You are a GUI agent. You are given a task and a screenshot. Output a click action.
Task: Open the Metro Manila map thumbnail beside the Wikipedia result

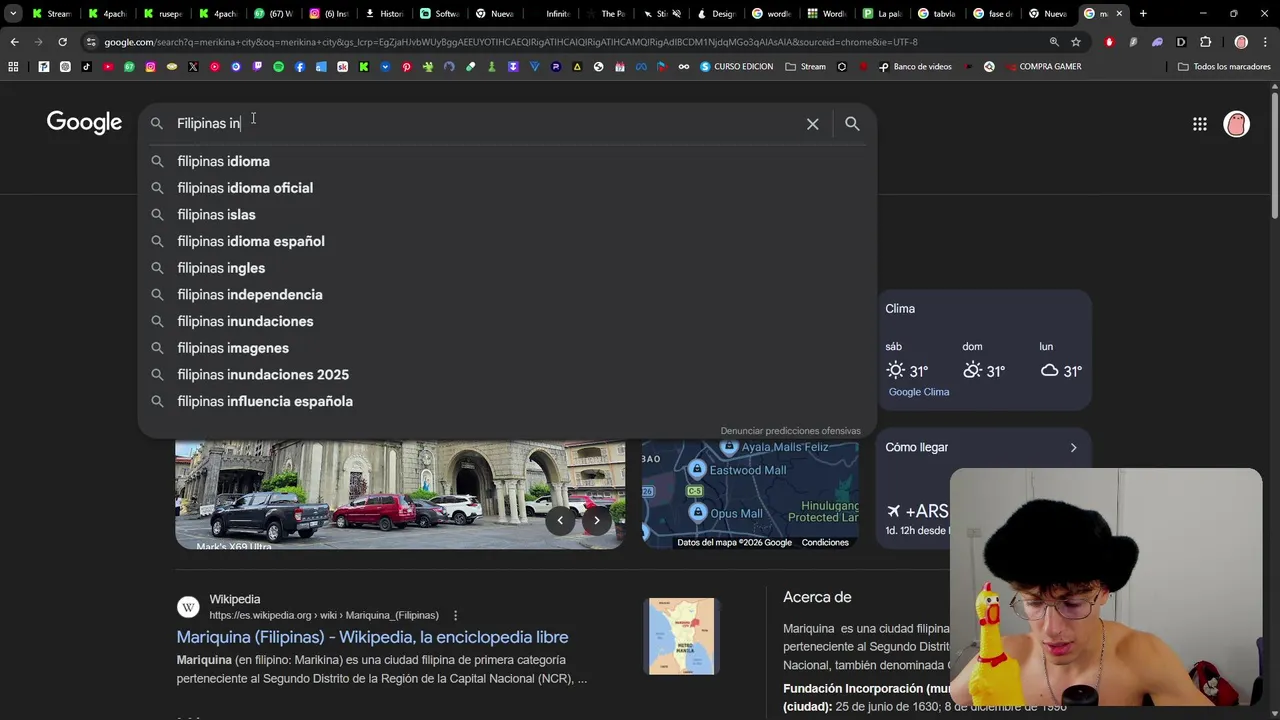(x=682, y=636)
